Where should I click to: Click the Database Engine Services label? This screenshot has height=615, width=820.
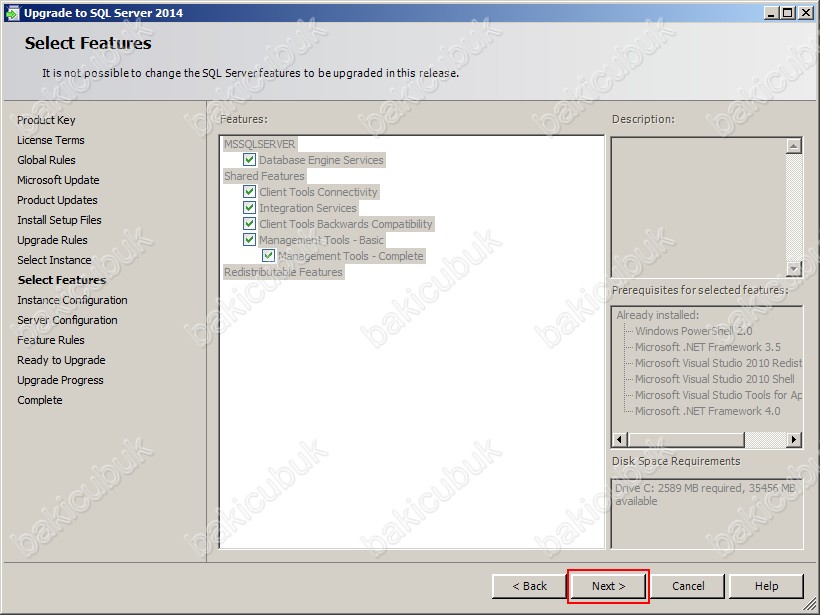pos(321,160)
